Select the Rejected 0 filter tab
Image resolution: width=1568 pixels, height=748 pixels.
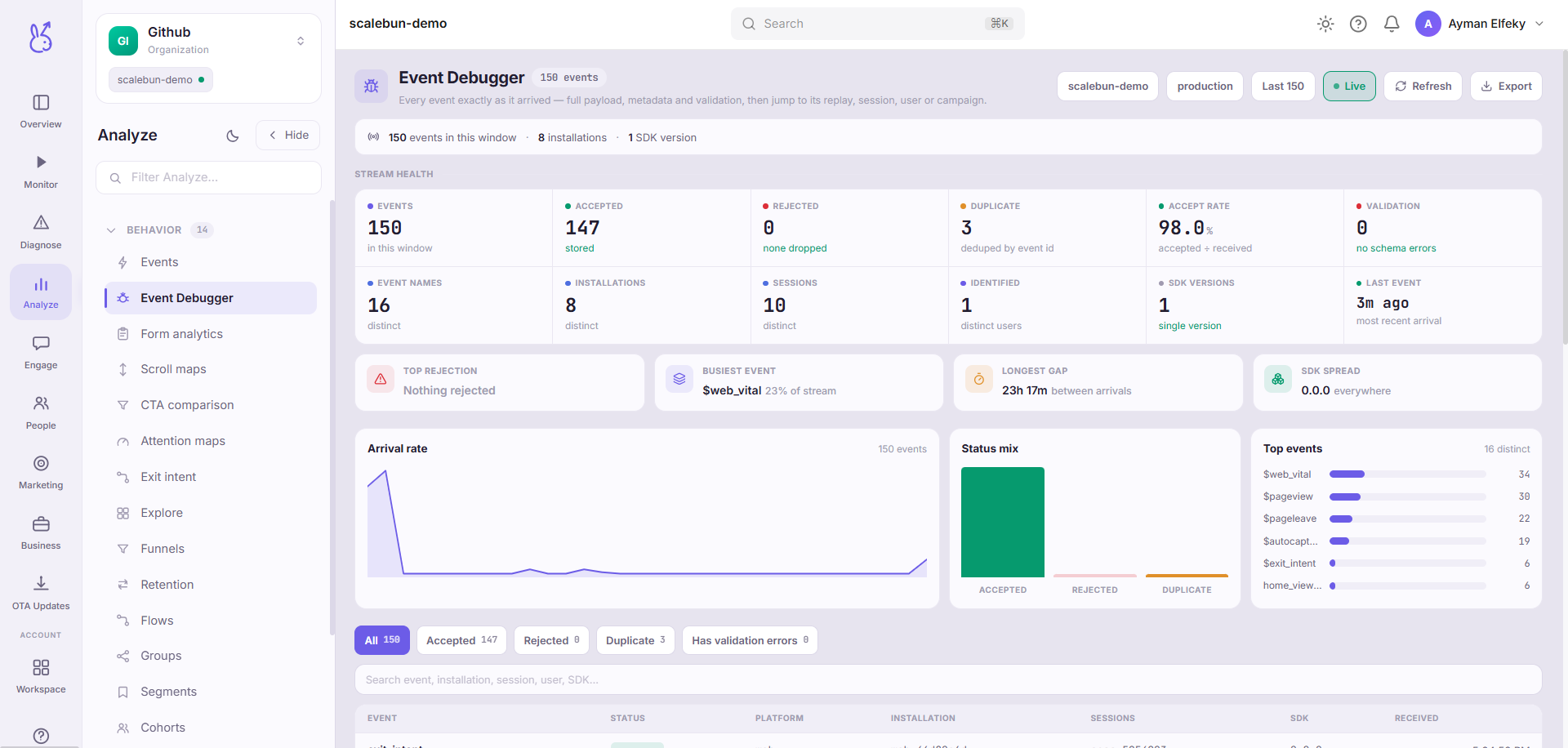551,640
